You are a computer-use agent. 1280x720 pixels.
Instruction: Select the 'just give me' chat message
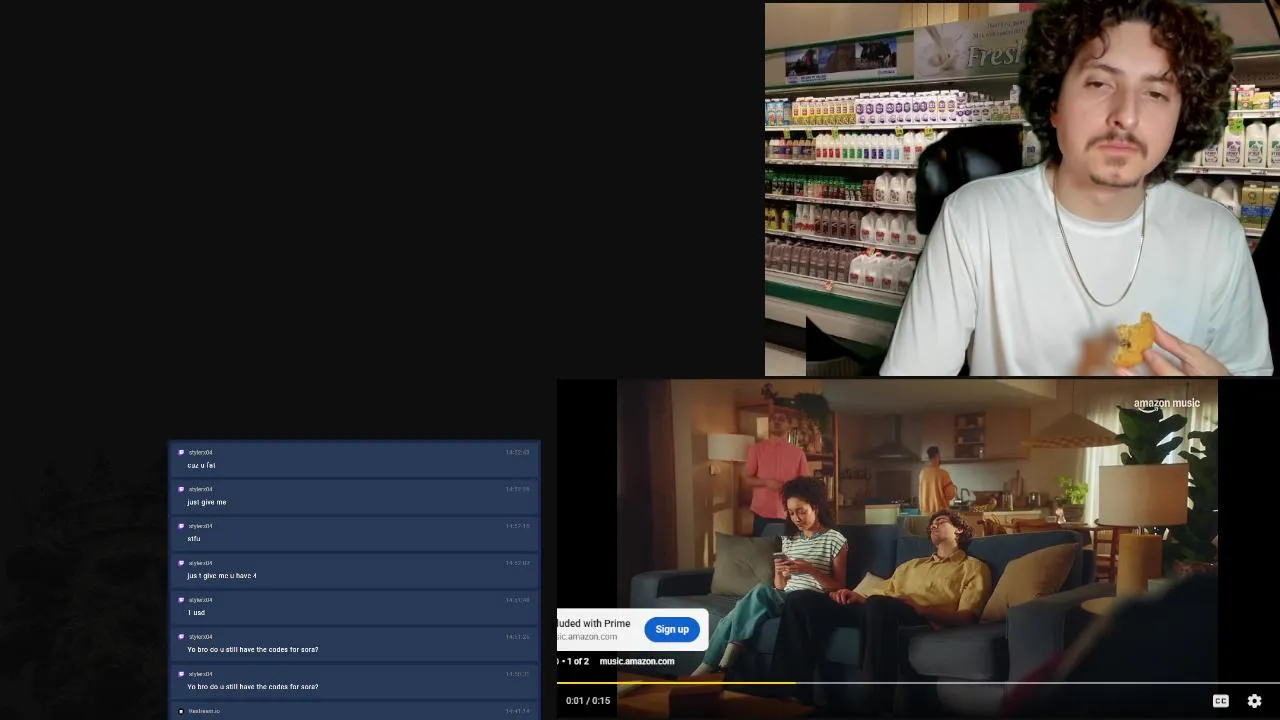[354, 496]
